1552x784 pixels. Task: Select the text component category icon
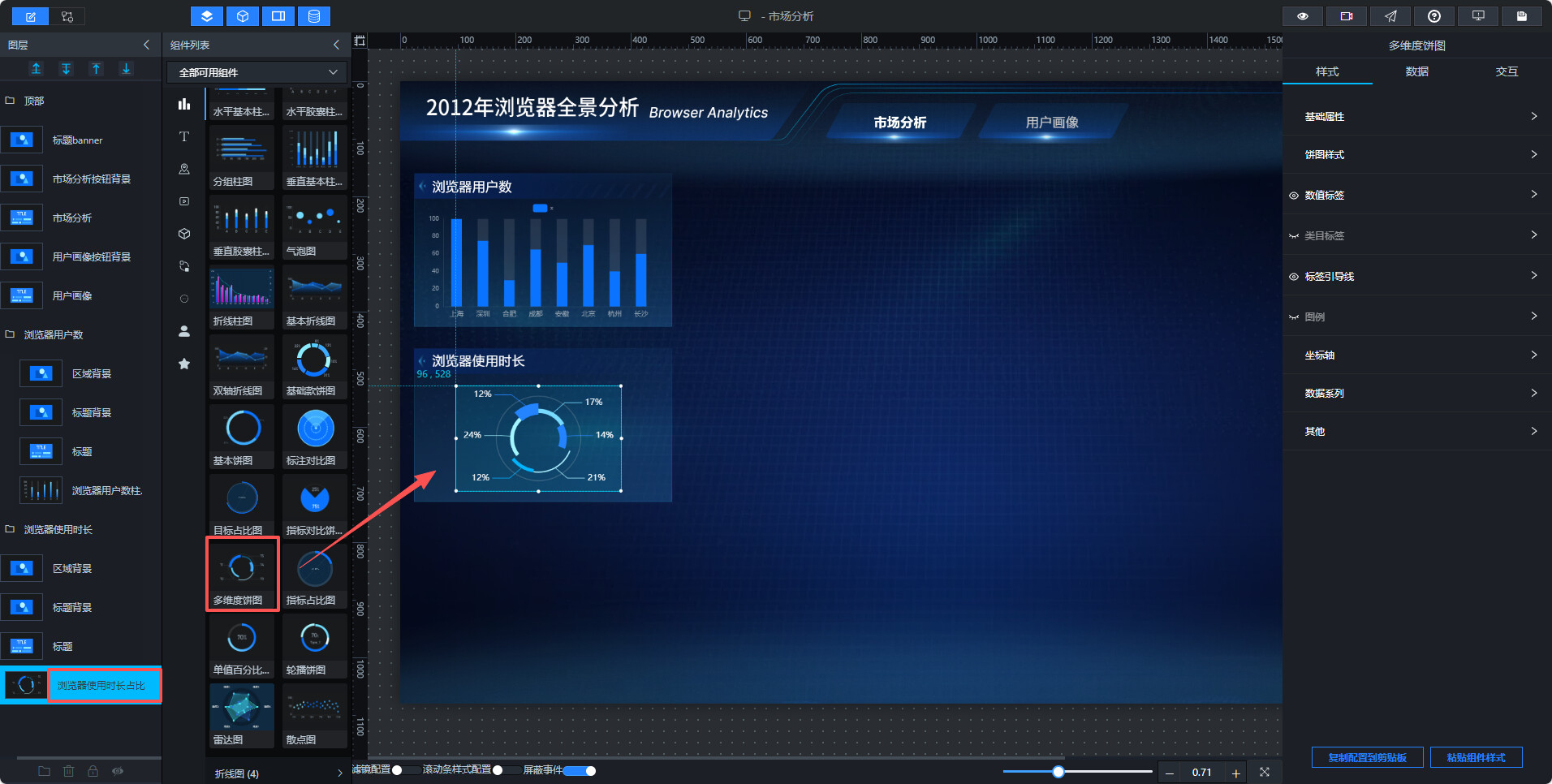click(x=184, y=136)
